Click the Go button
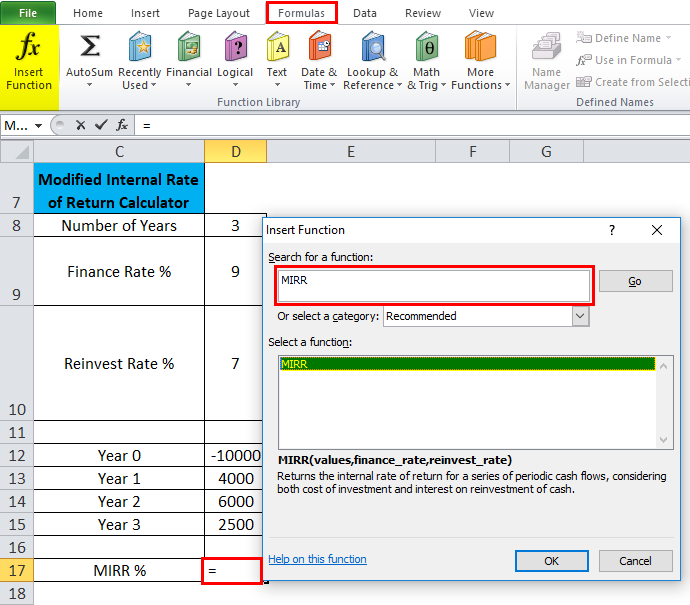 635,281
